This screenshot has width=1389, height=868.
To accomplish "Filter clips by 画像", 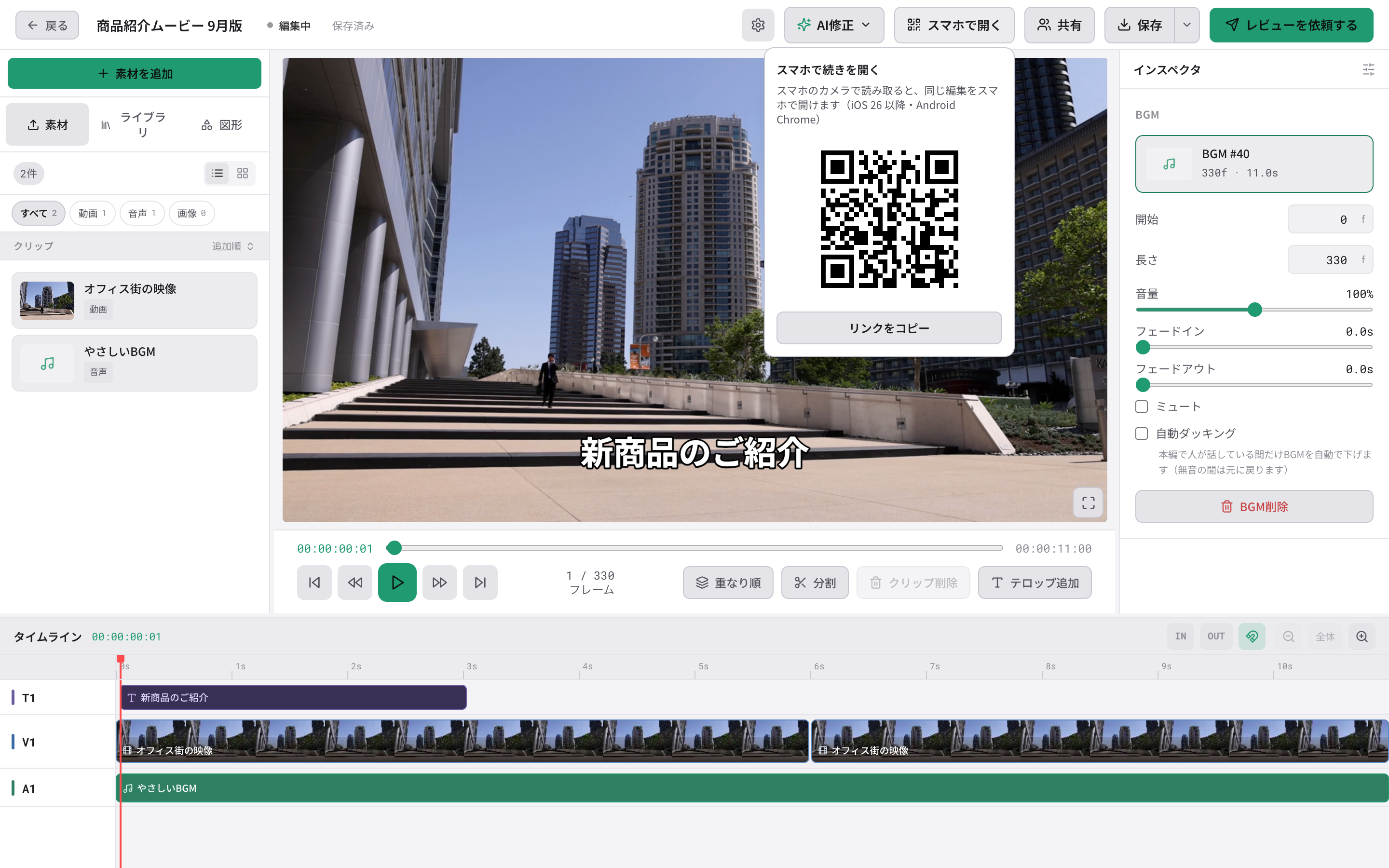I will (191, 213).
